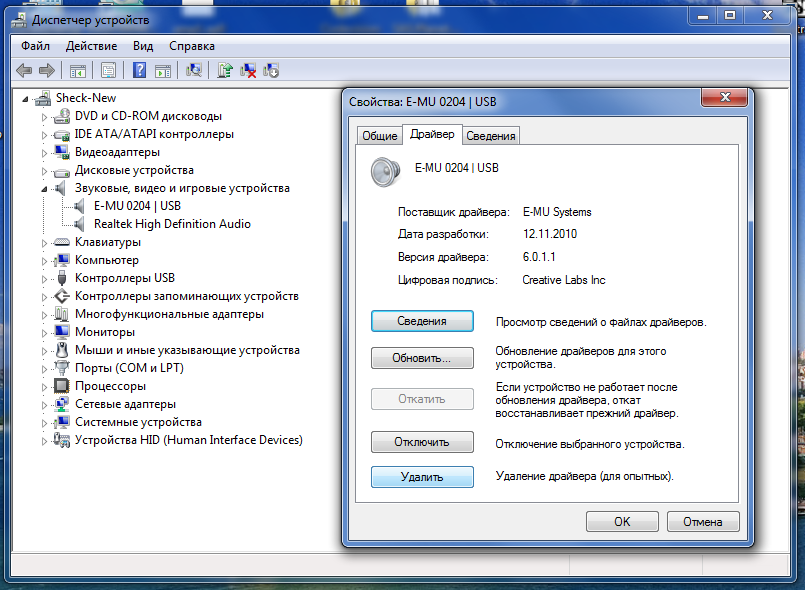The height and width of the screenshot is (590, 805).
Task: Click the action pane toolbar icon
Action: 163,71
